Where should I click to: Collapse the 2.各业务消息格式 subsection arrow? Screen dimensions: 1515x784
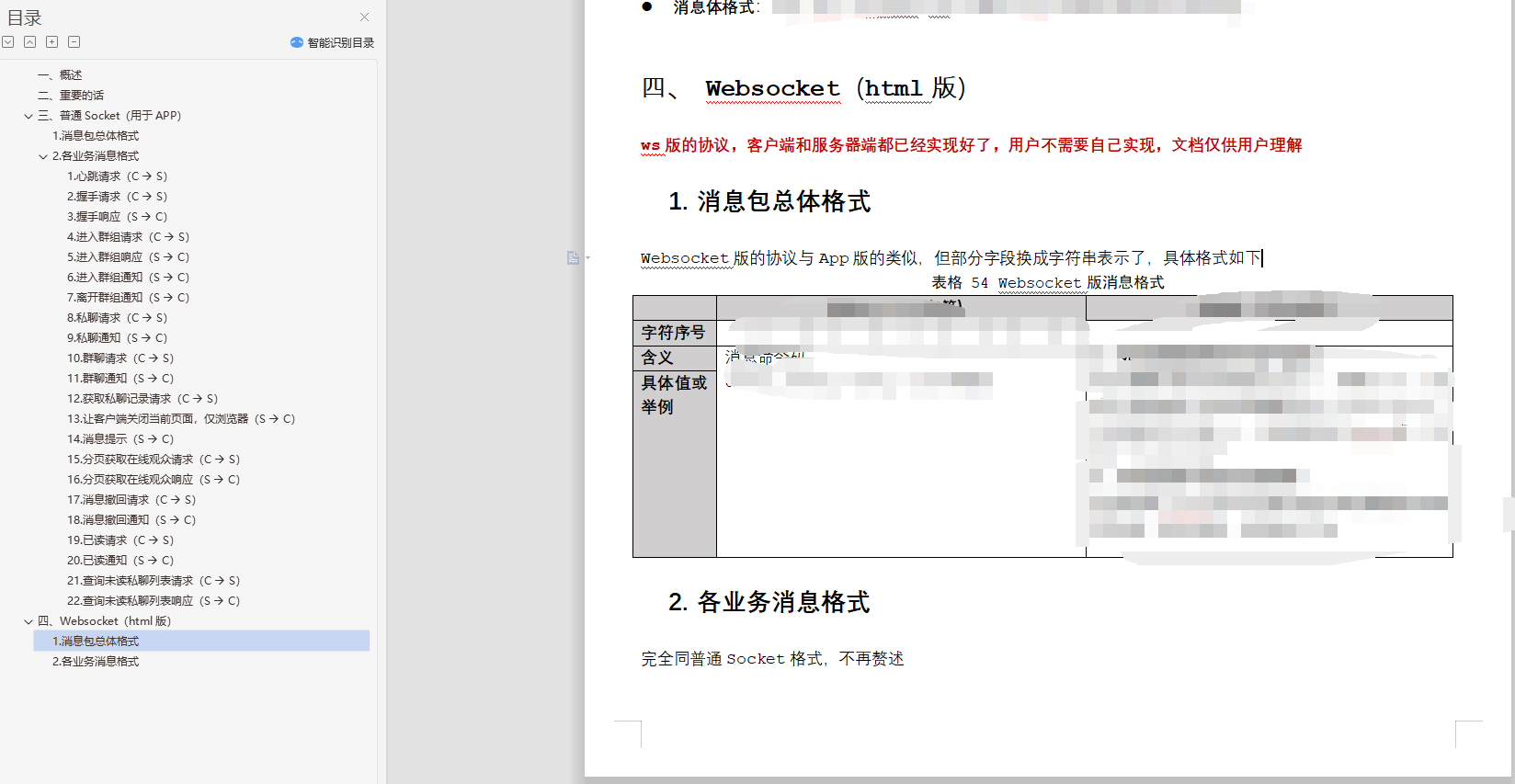click(43, 157)
